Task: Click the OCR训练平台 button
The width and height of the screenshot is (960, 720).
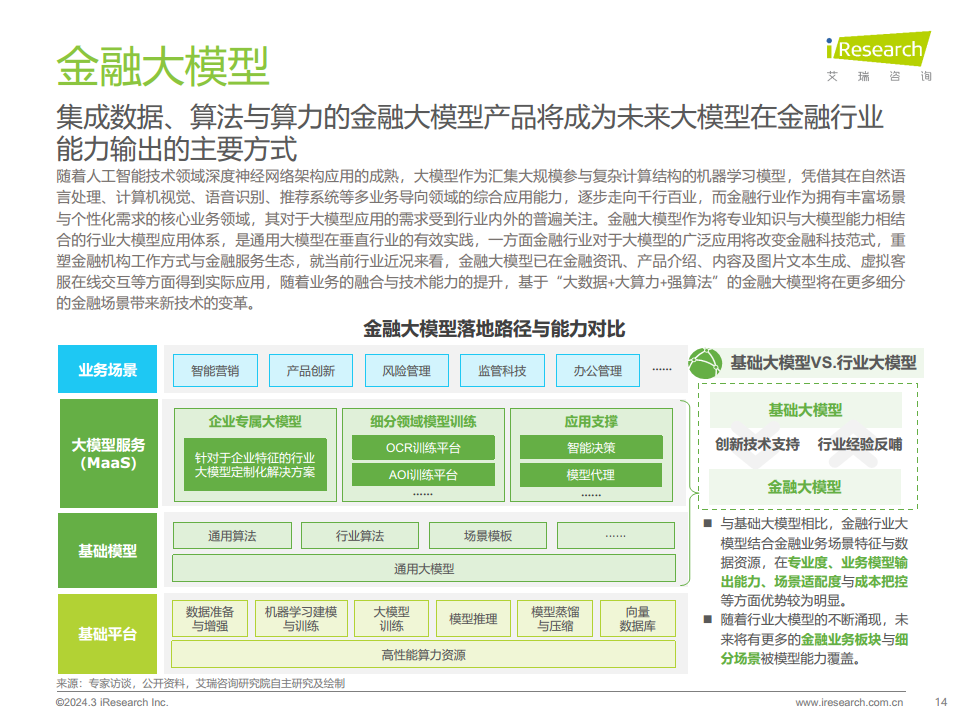Action: [423, 448]
